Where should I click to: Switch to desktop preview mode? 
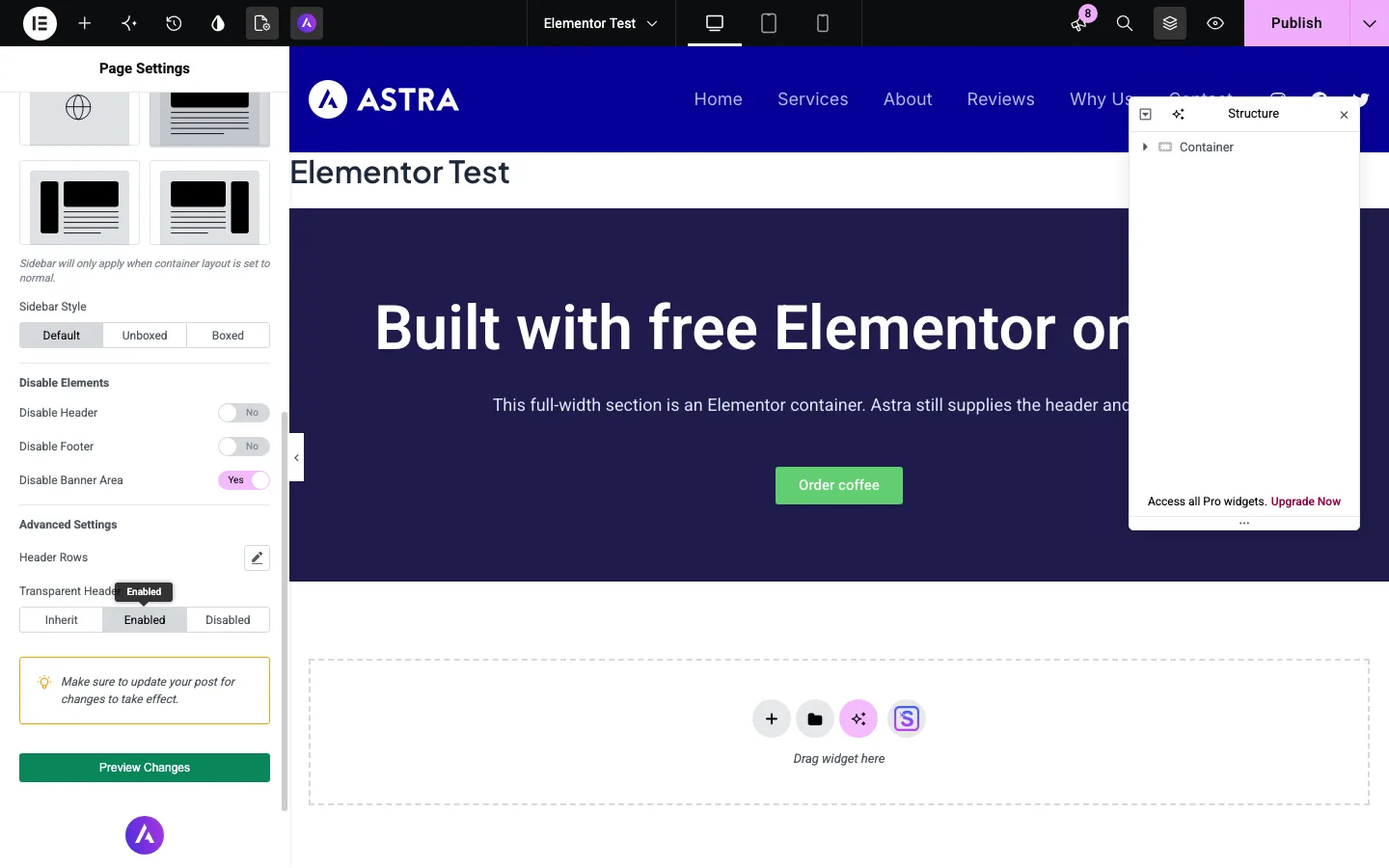click(x=715, y=23)
